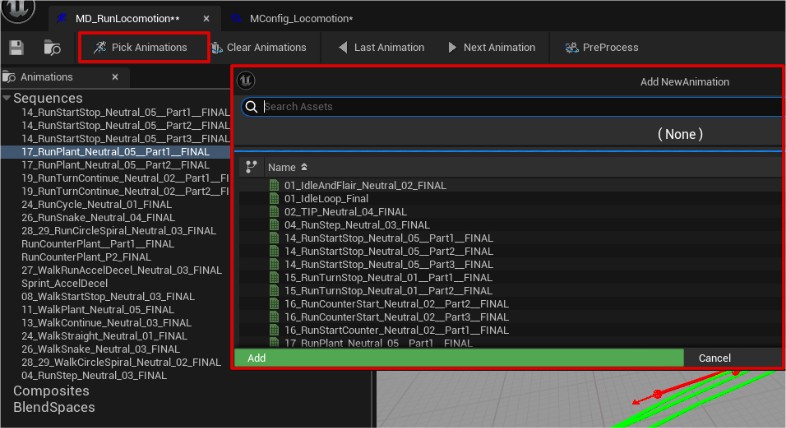Select 17_RunPlant_Neutral_05__Part1__FINAL in Sequences
786x428 pixels.
click(x=115, y=152)
